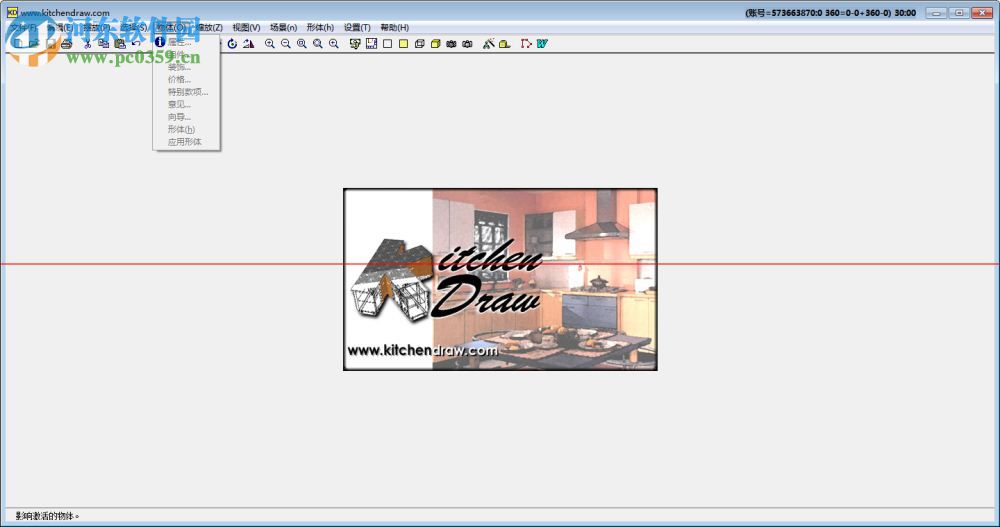Click the second camera toolbar icon
The image size is (1000, 527).
pyautogui.click(x=467, y=44)
